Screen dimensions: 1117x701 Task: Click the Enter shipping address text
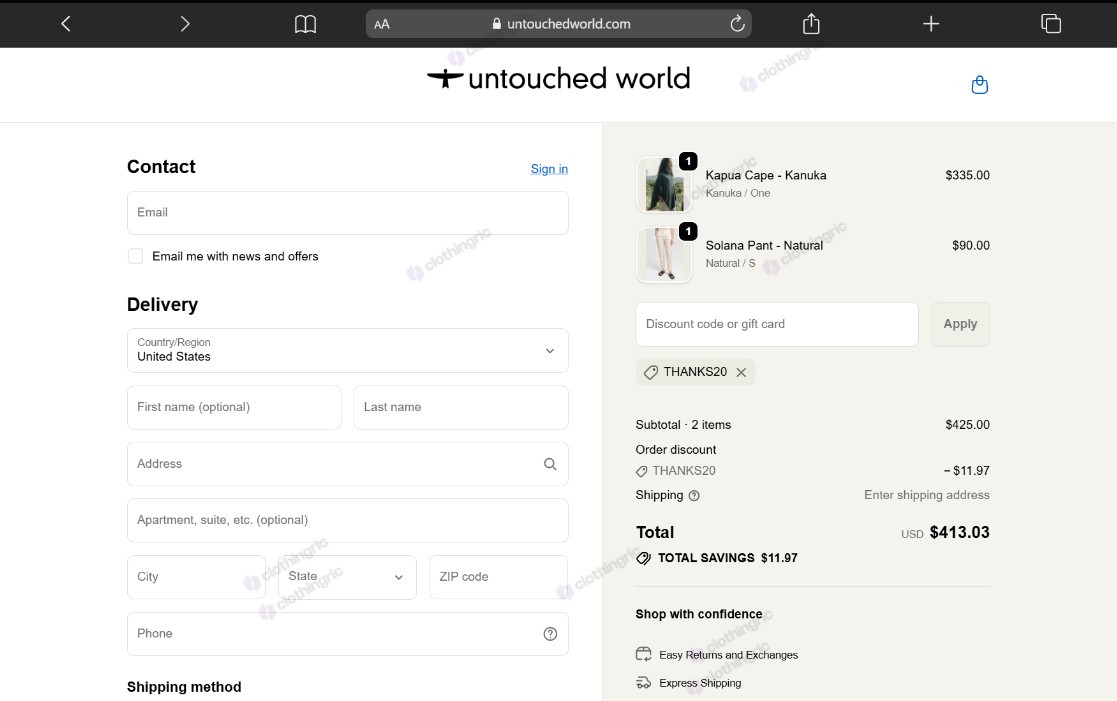pos(927,495)
